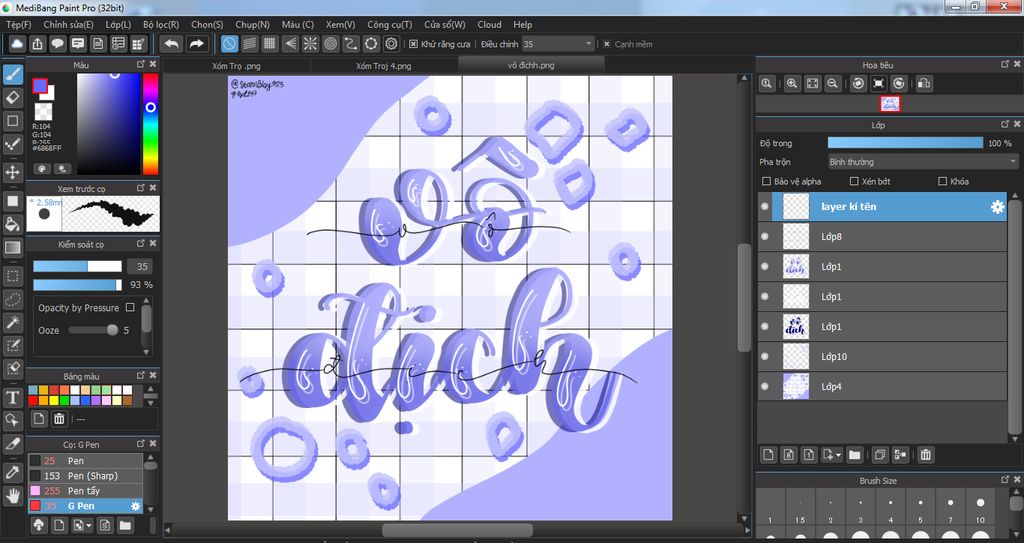Toggle the Khử răng cưa checkbox
The width and height of the screenshot is (1024, 543).
click(x=413, y=44)
